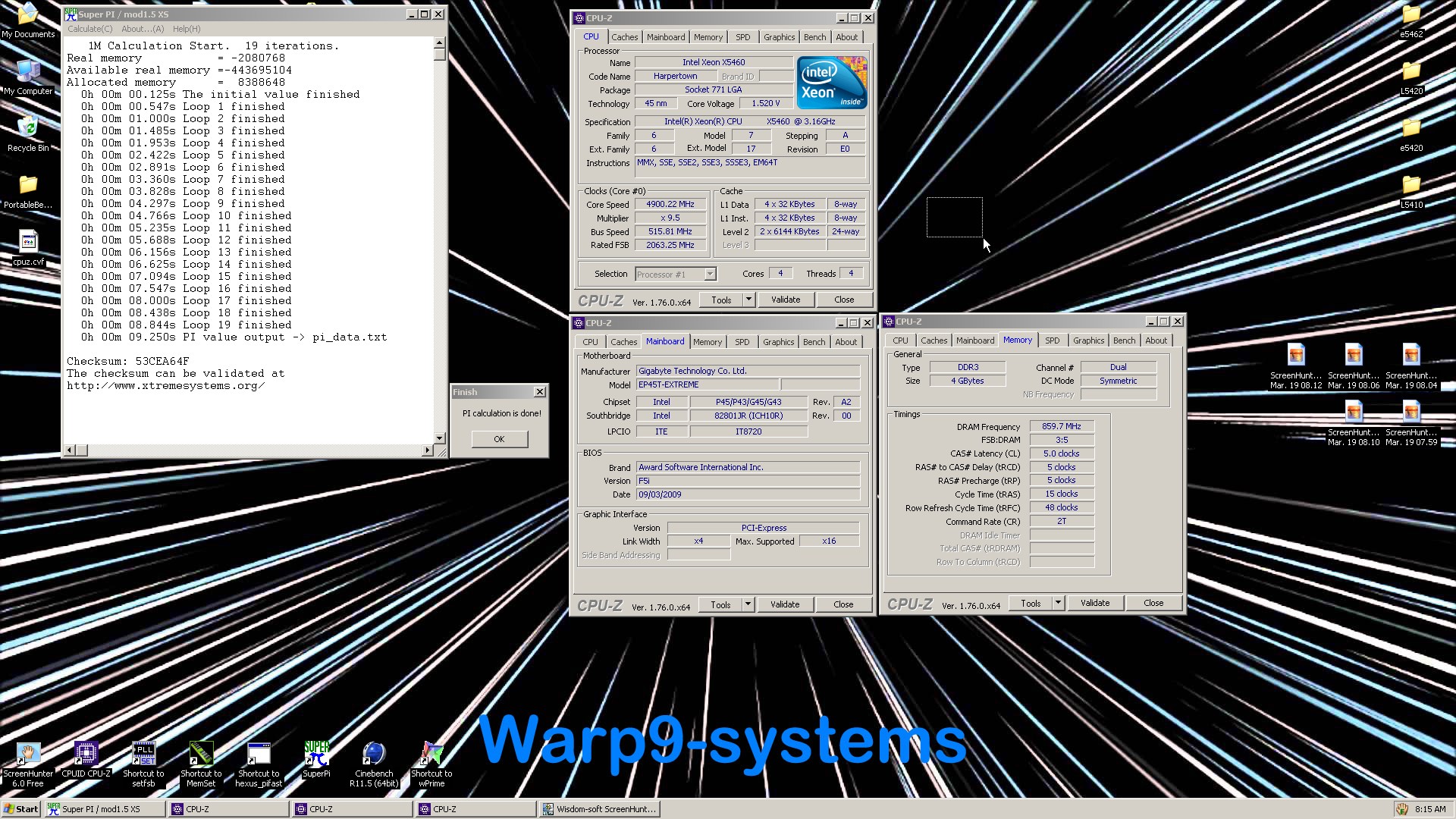The image size is (1456, 819).
Task: Open the L5420 folder icon
Action: (1411, 77)
